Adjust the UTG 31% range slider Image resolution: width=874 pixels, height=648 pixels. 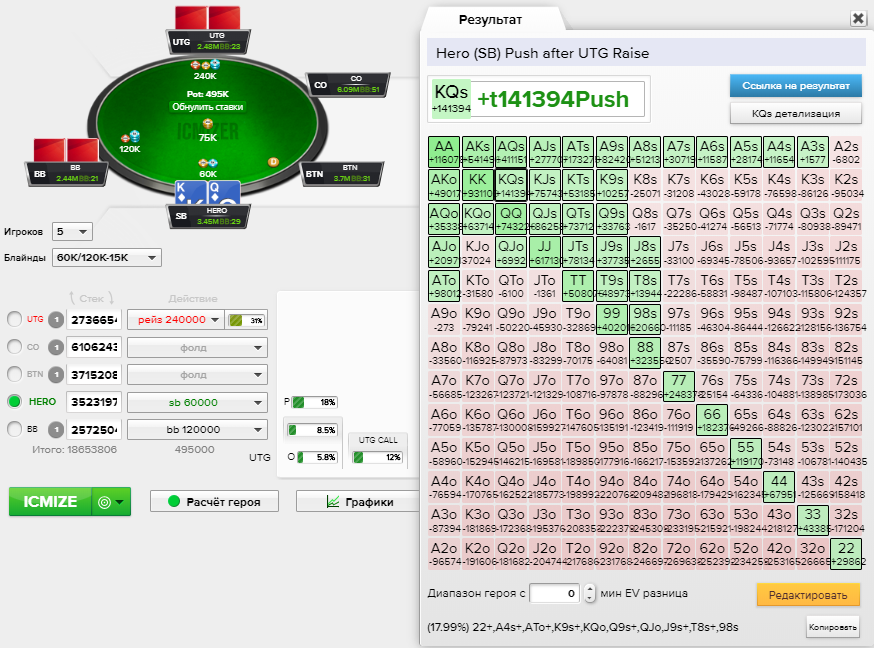click(246, 320)
